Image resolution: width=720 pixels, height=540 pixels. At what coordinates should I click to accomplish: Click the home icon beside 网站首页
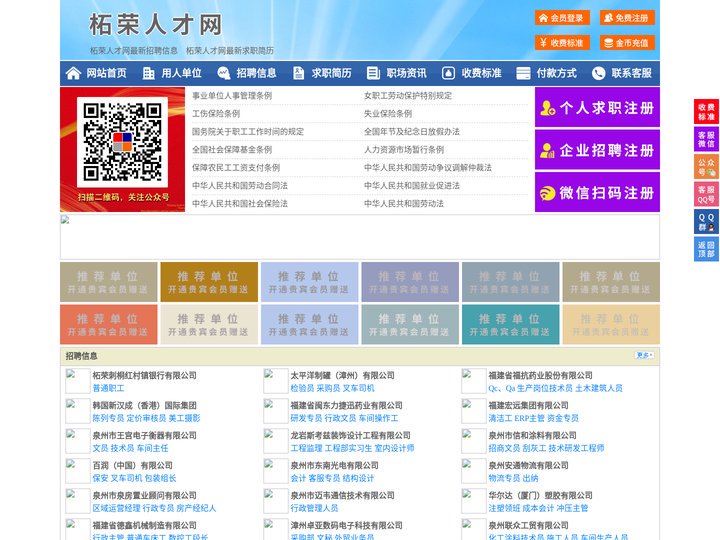pos(73,73)
